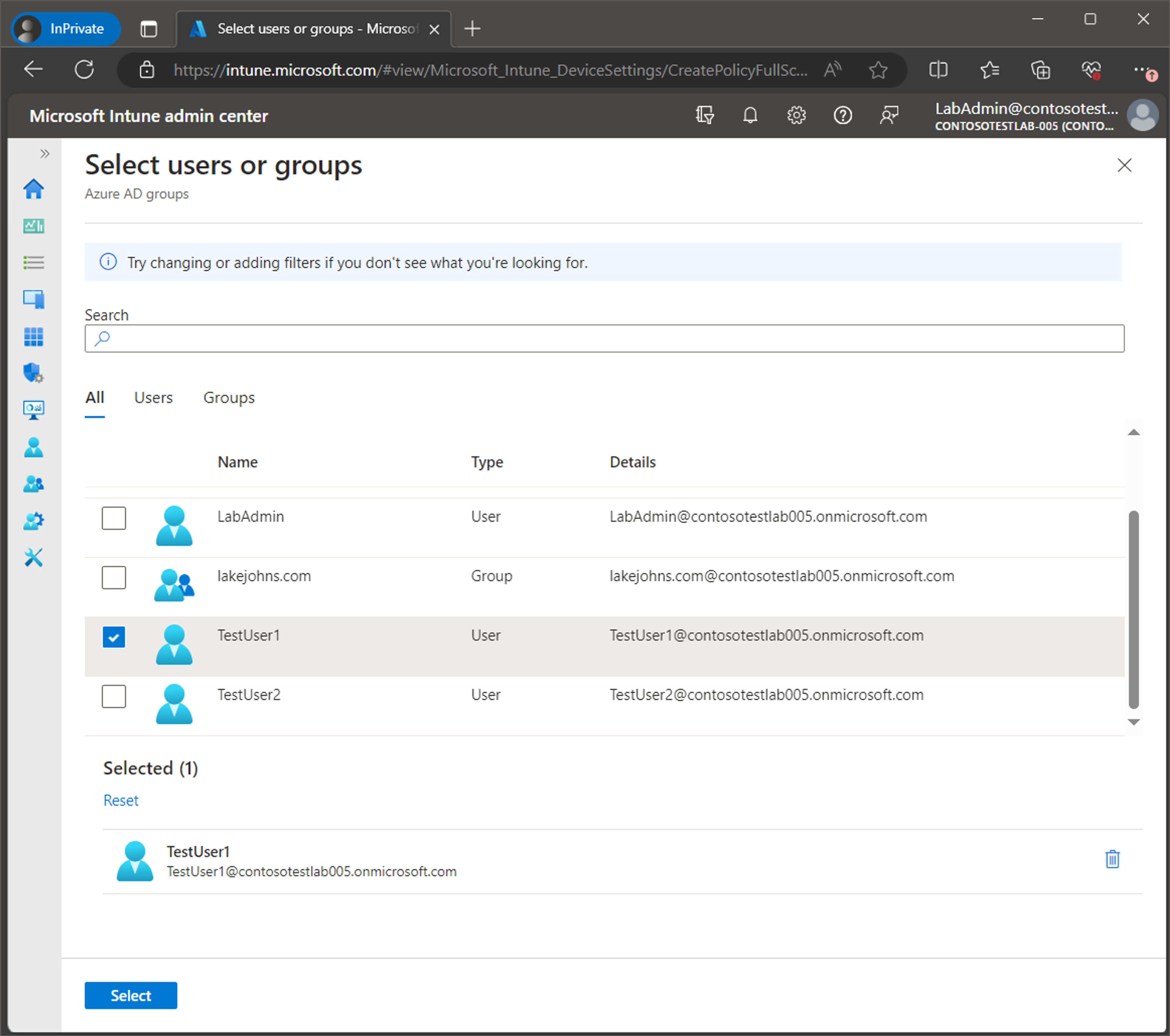Check the TestUser2 row checkbox
Viewport: 1170px width, 1036px height.
click(114, 697)
